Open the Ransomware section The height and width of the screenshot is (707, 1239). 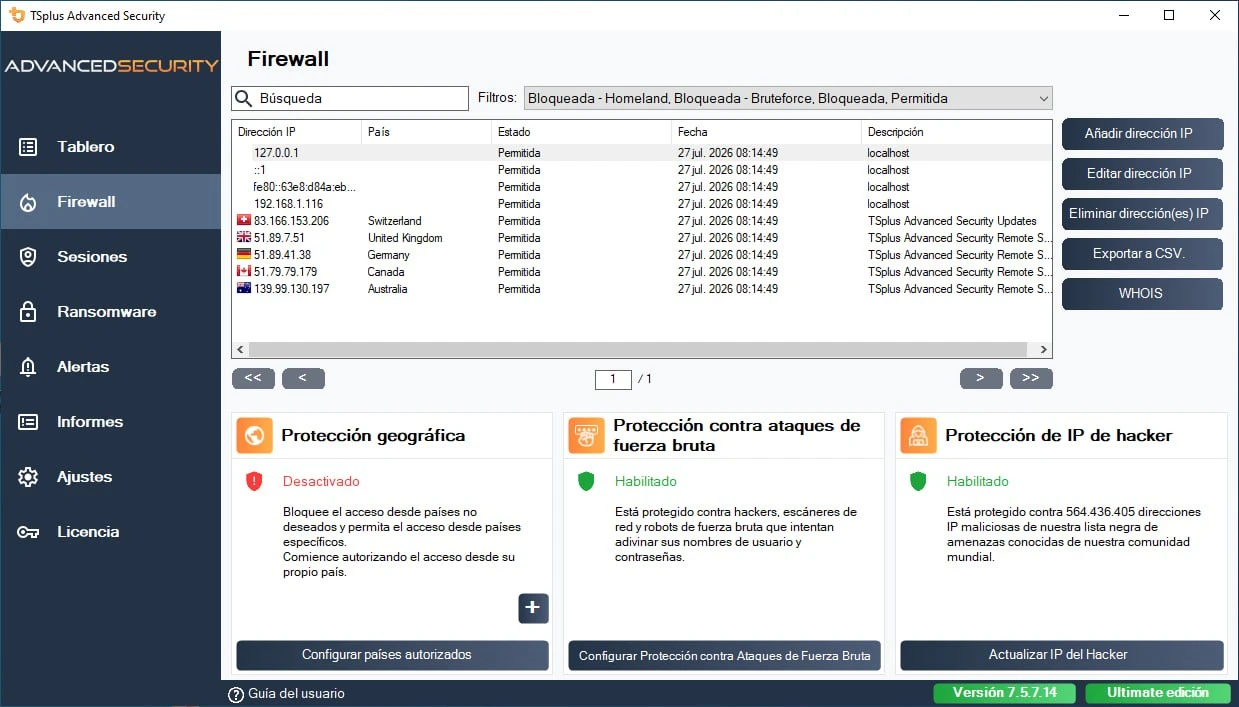click(x=110, y=312)
